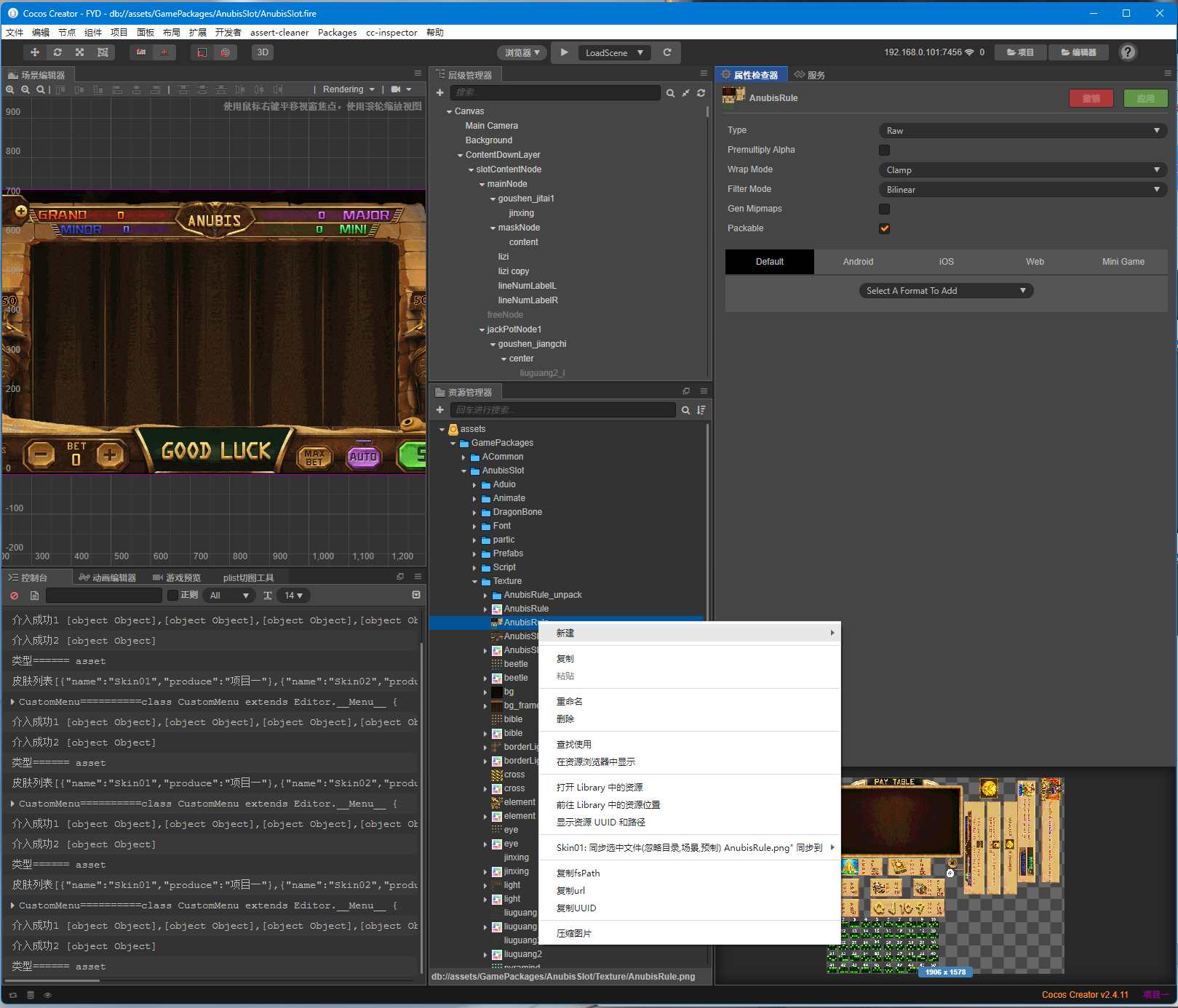Open the help question mark icon

click(x=1128, y=52)
